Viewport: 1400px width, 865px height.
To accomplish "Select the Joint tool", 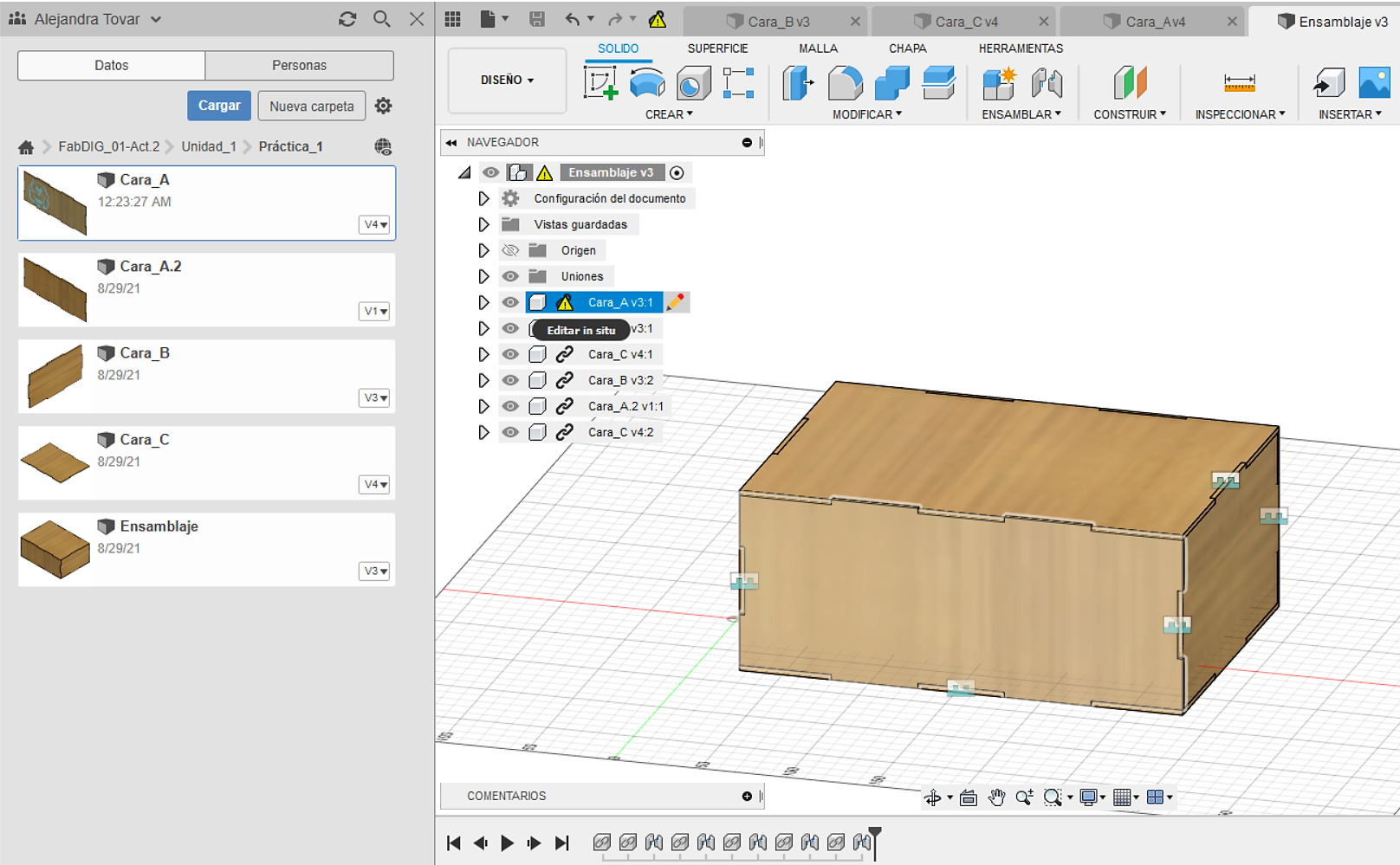I will tap(1047, 84).
